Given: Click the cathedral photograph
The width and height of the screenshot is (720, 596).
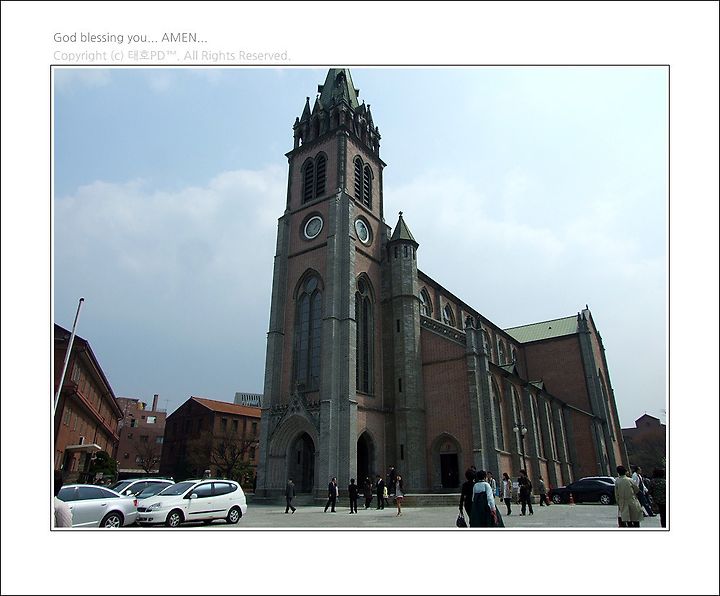Looking at the screenshot, I should pyautogui.click(x=360, y=298).
